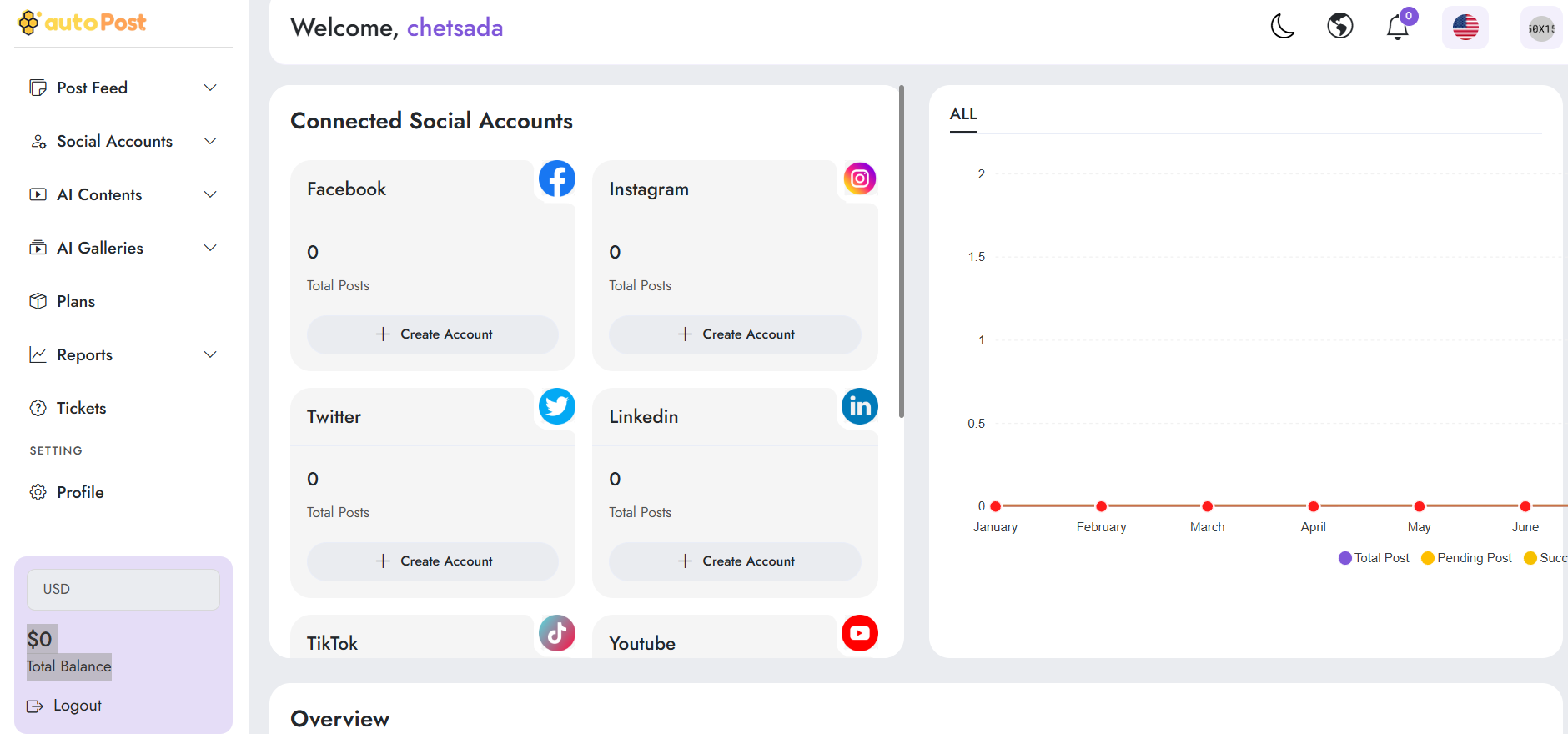Click the April data point on chart
Image resolution: width=1568 pixels, height=734 pixels.
pos(1313,506)
